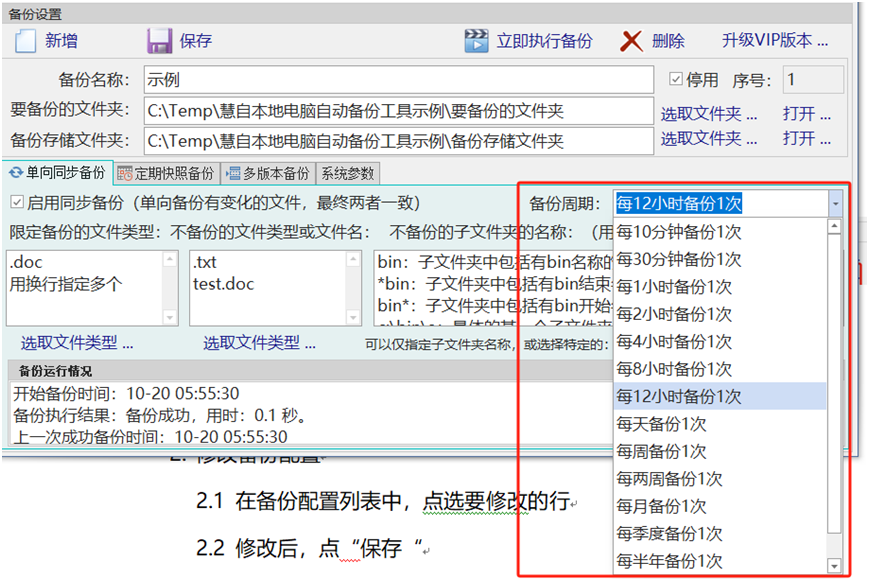Collapse the 备份周期 dropdown arrow
Image resolution: width=869 pixels, height=581 pixels.
coord(835,204)
